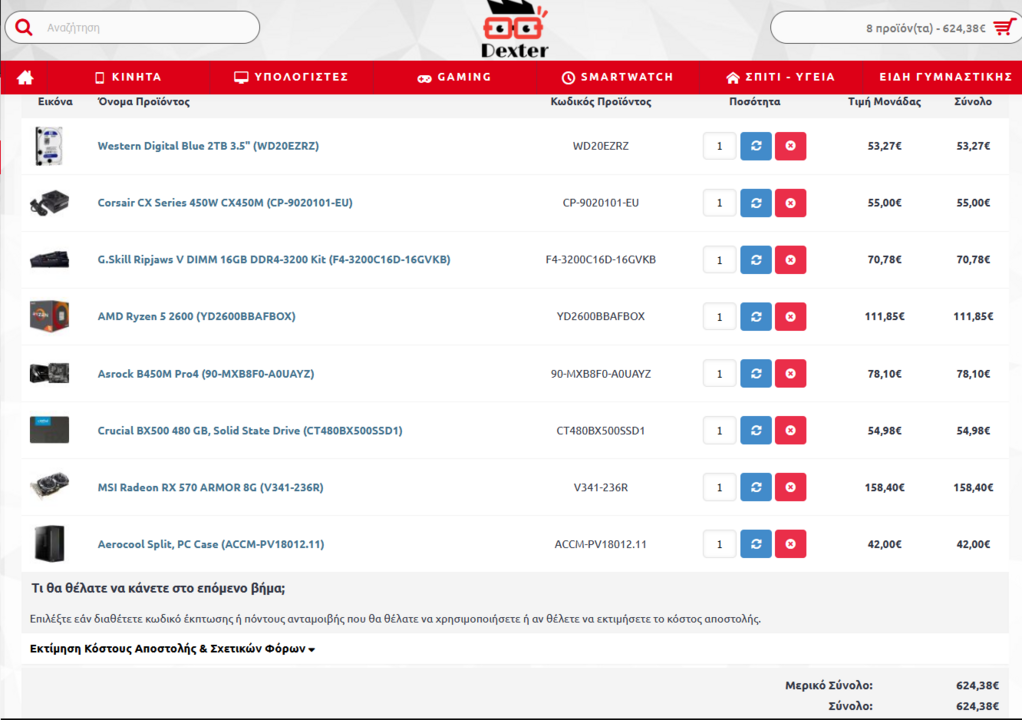
Task: Click quantity field for Crucial BX500
Action: [x=720, y=430]
